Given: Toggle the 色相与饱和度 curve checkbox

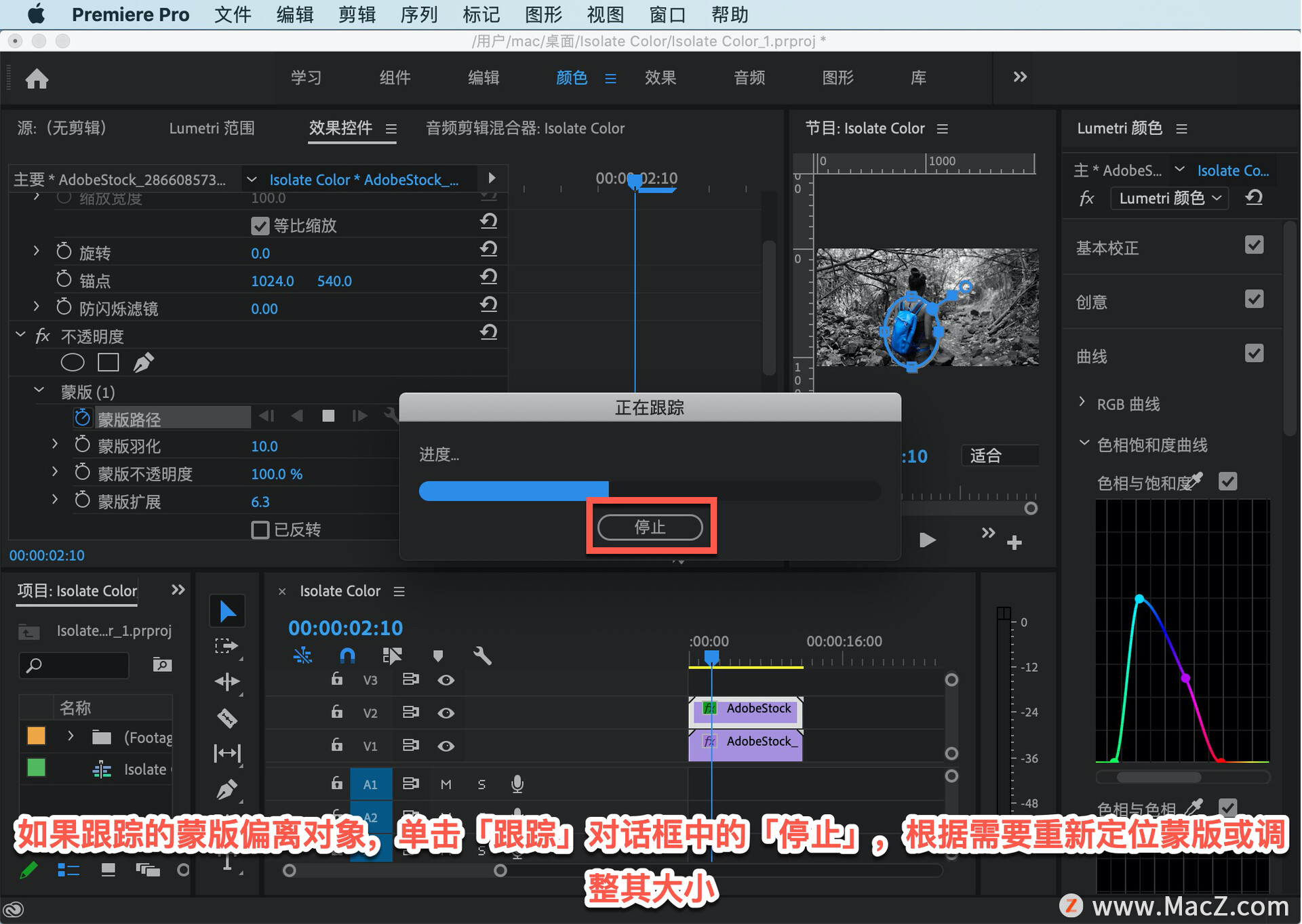Looking at the screenshot, I should click(x=1228, y=481).
